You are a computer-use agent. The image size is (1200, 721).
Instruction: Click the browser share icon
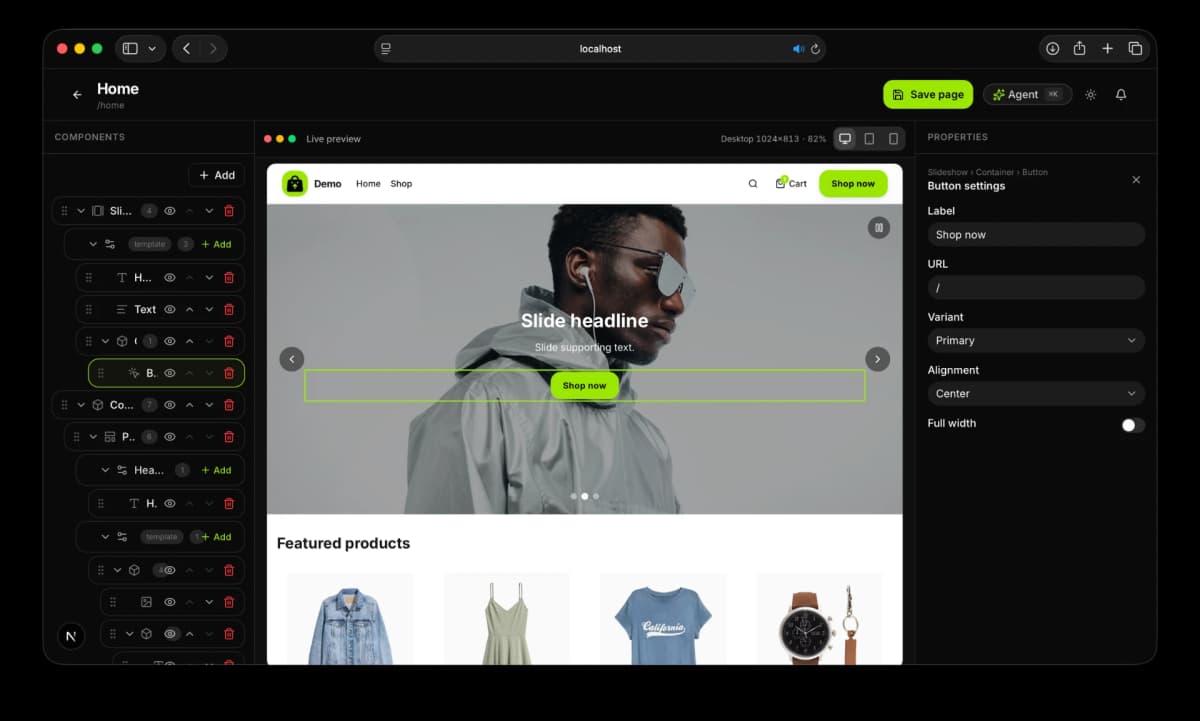click(1080, 49)
